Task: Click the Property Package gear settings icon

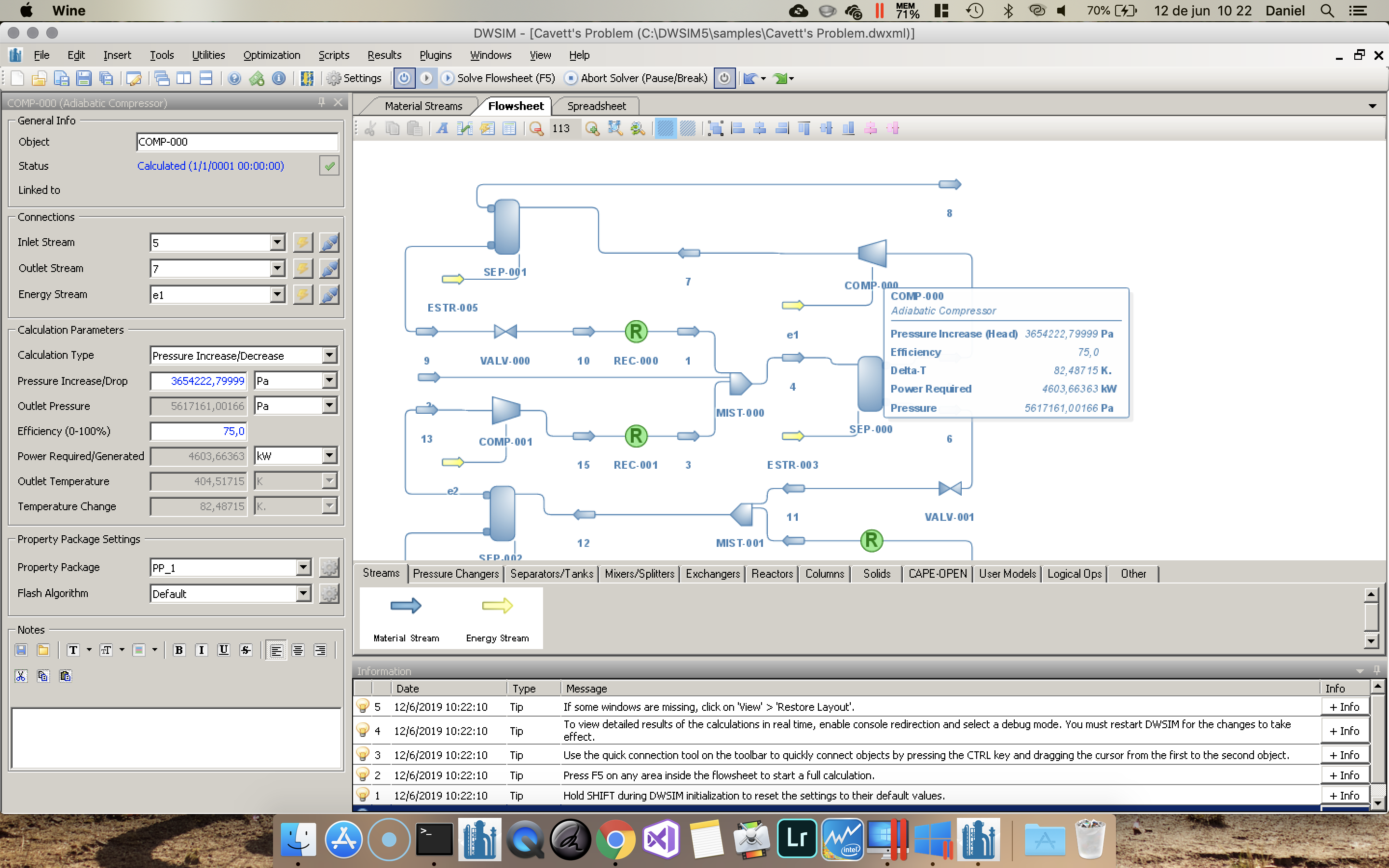Action: click(329, 567)
